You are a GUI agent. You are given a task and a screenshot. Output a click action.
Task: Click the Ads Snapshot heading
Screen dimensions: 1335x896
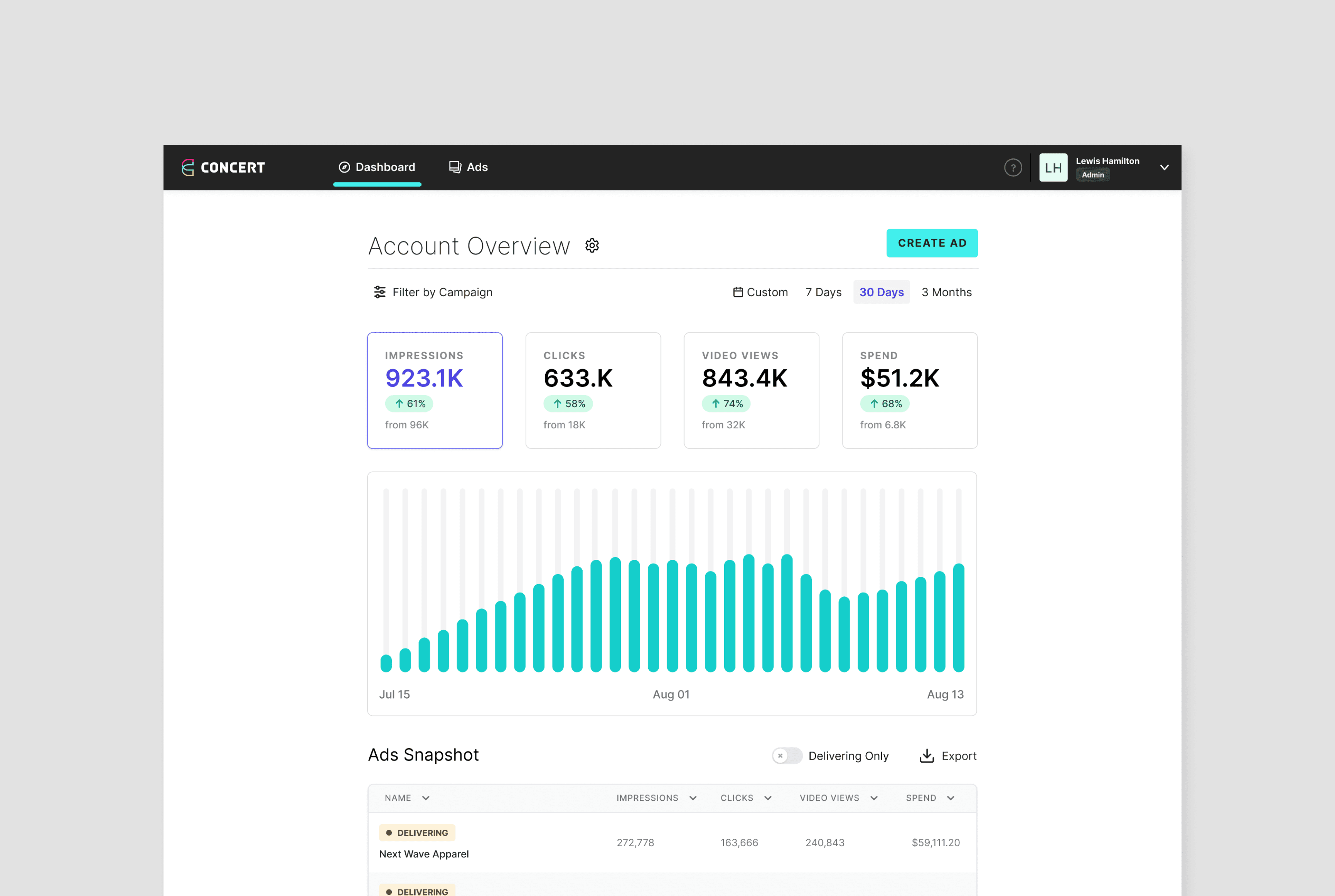423,755
